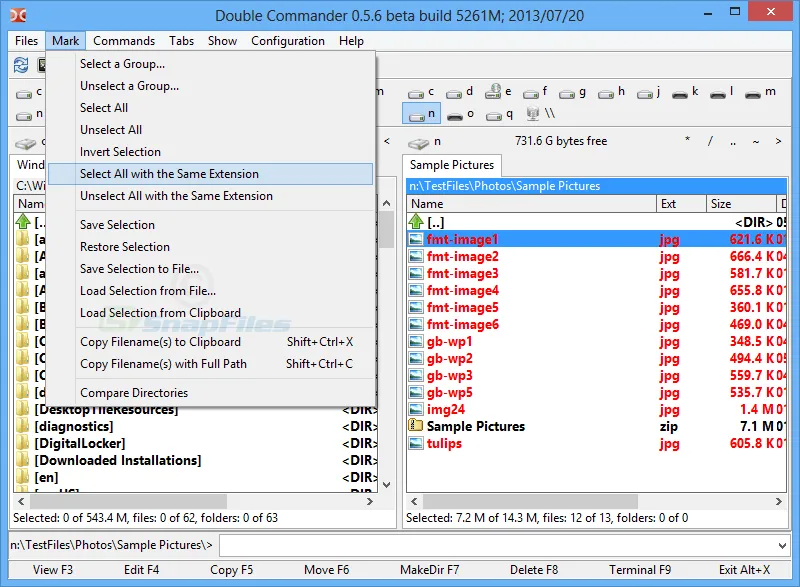Sort right panel by Name column
800x587 pixels.
pos(532,203)
